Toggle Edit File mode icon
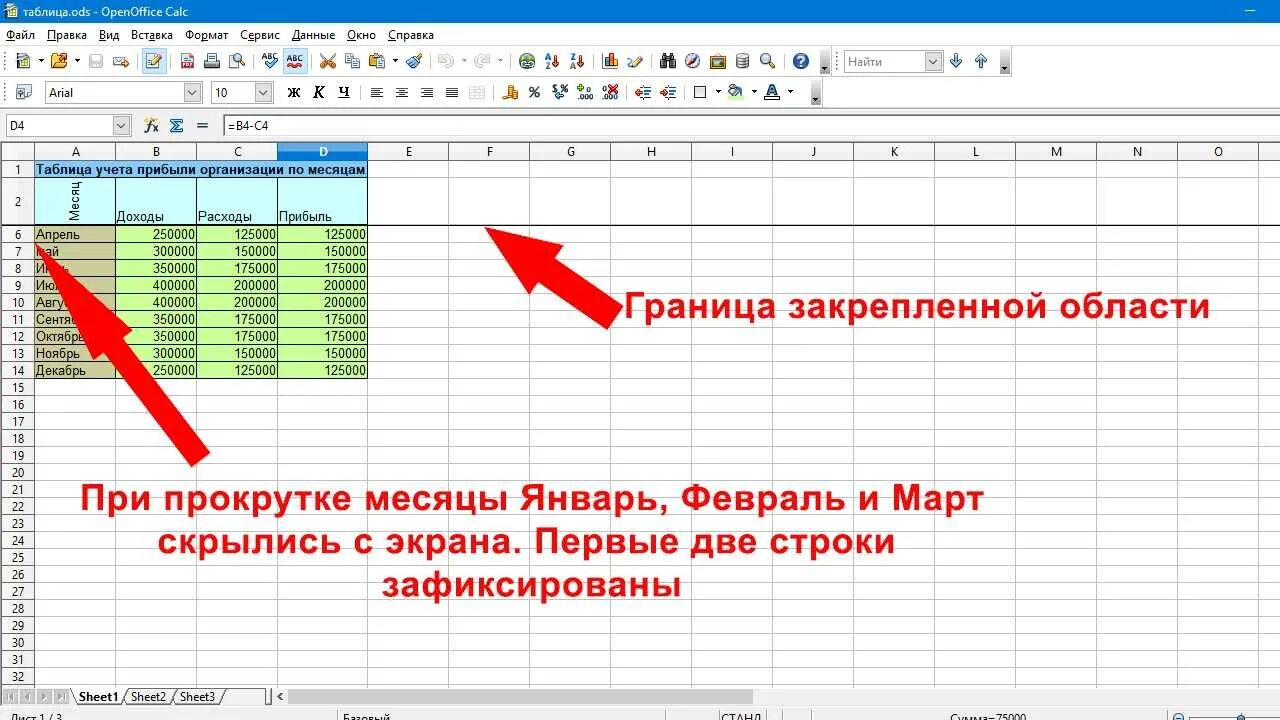 point(154,61)
